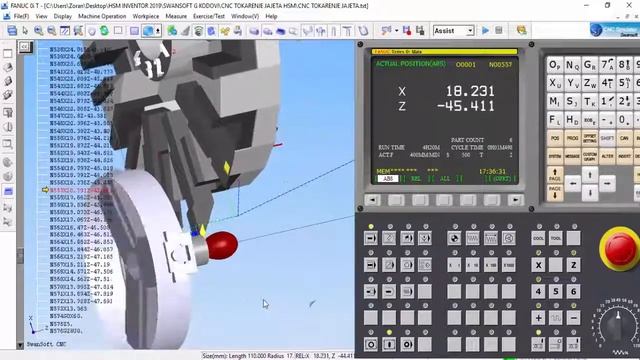Click the red emergency stop button
The image size is (640, 360).
tap(620, 248)
